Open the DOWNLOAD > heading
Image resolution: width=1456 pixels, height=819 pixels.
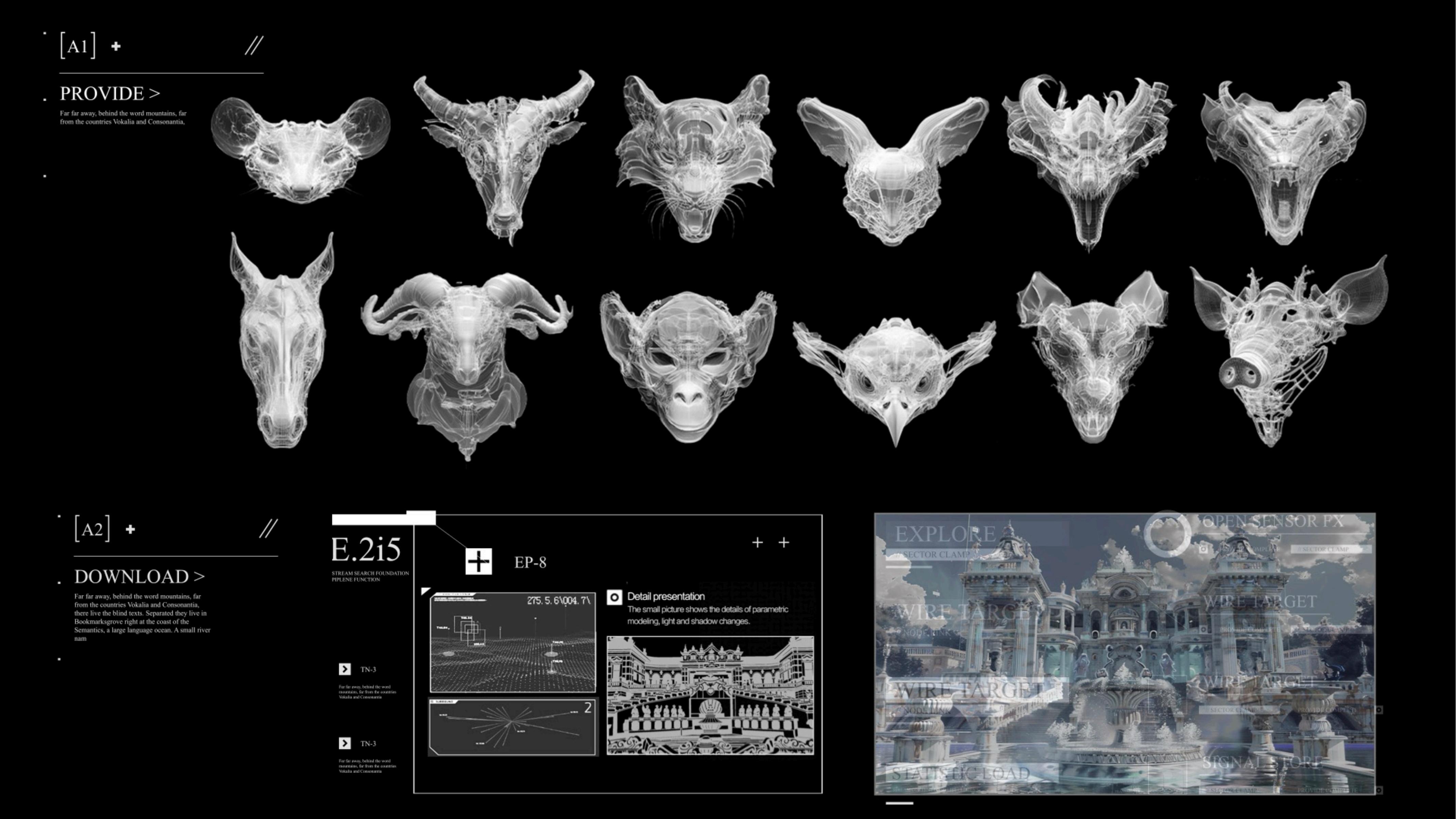[x=139, y=576]
